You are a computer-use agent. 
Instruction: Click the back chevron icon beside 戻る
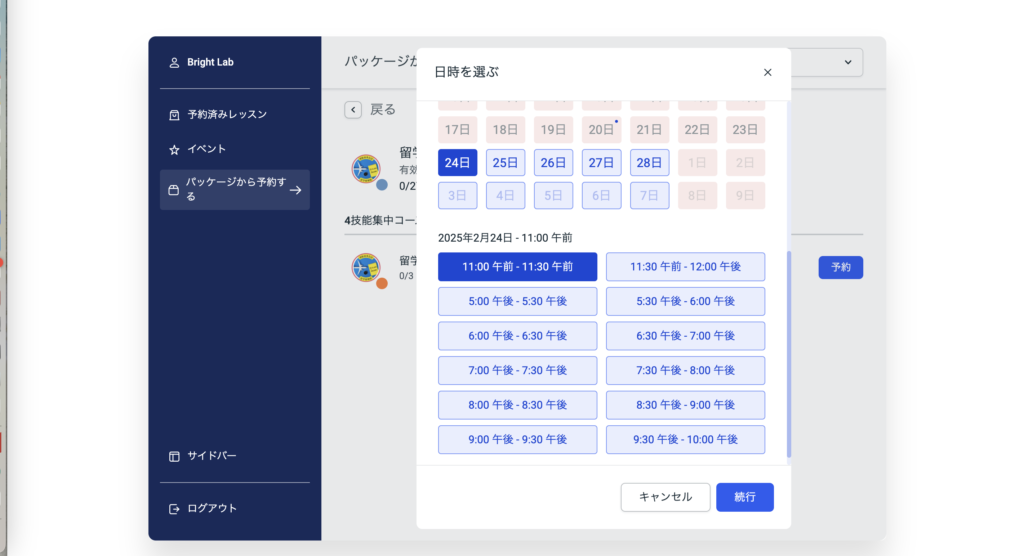[x=353, y=110]
